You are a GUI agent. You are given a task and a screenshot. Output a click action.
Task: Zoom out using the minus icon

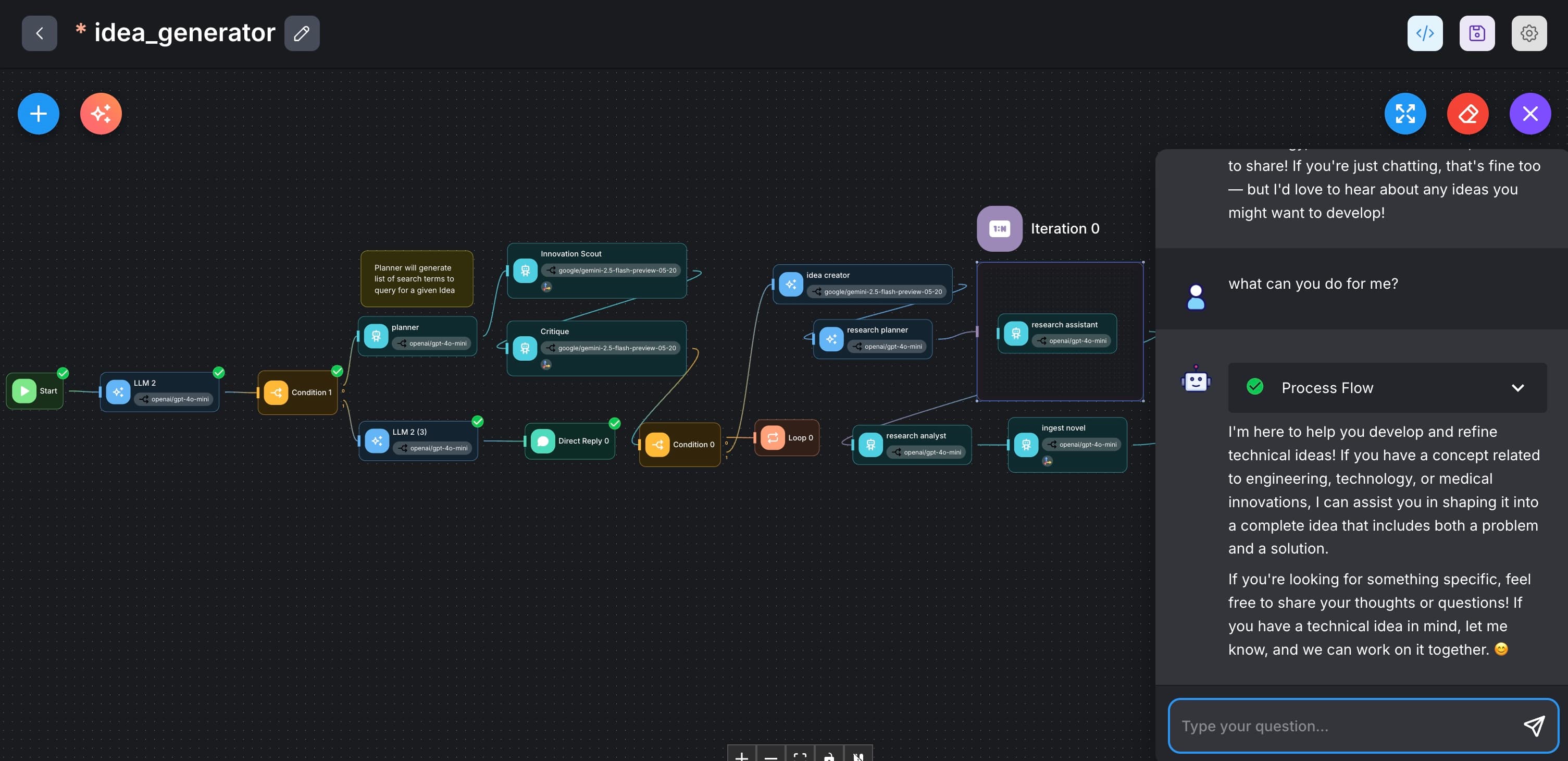click(x=770, y=758)
